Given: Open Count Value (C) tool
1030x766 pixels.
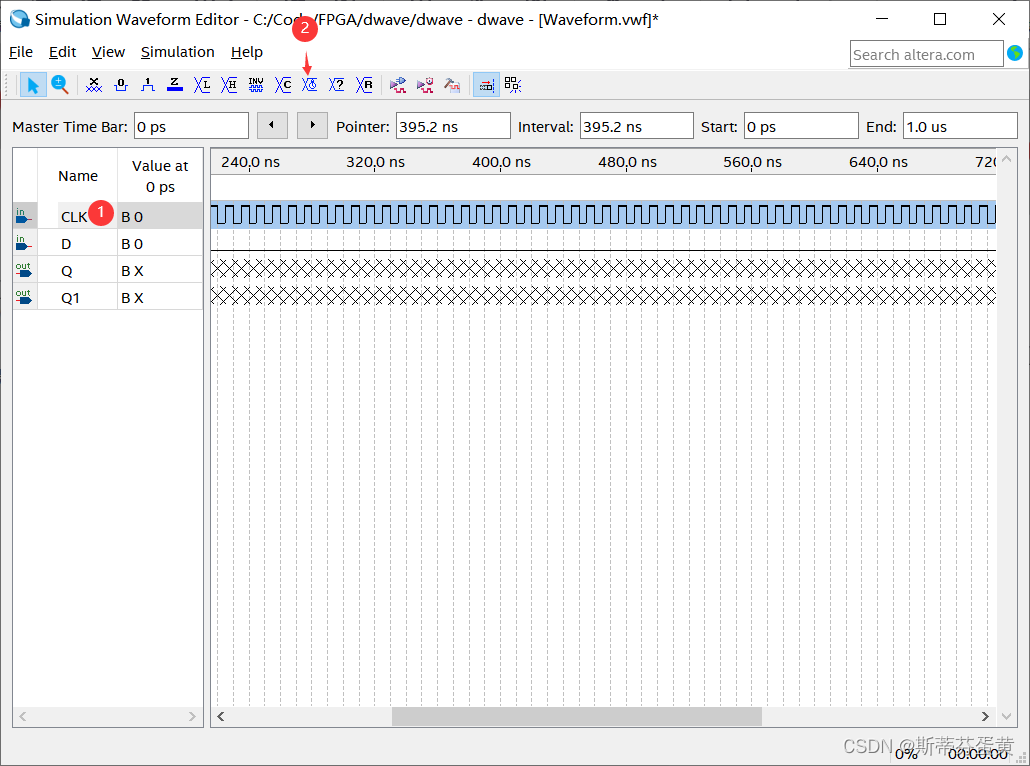Looking at the screenshot, I should point(283,85).
